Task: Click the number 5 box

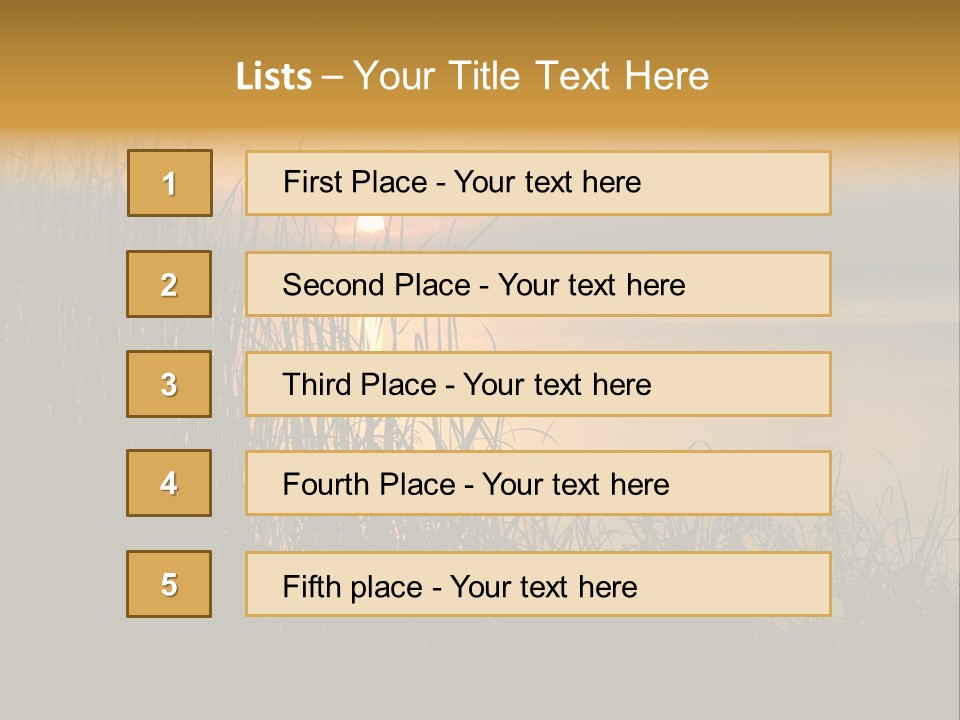Action: pos(169,584)
